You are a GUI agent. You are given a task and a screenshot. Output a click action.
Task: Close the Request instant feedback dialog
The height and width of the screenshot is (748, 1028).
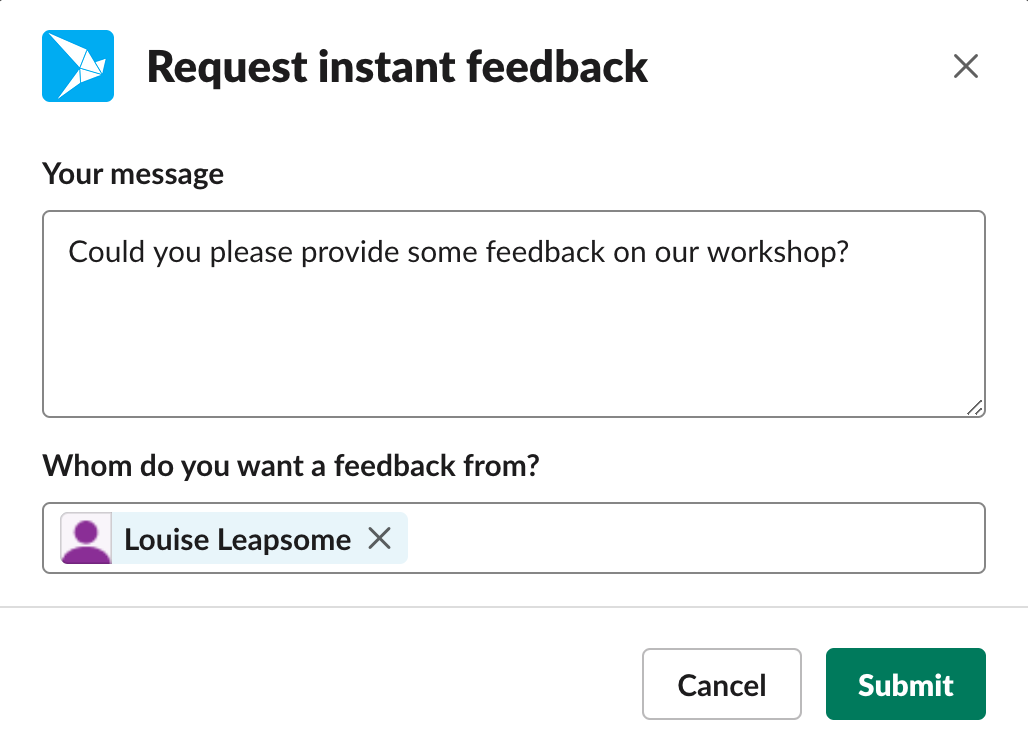click(x=966, y=66)
